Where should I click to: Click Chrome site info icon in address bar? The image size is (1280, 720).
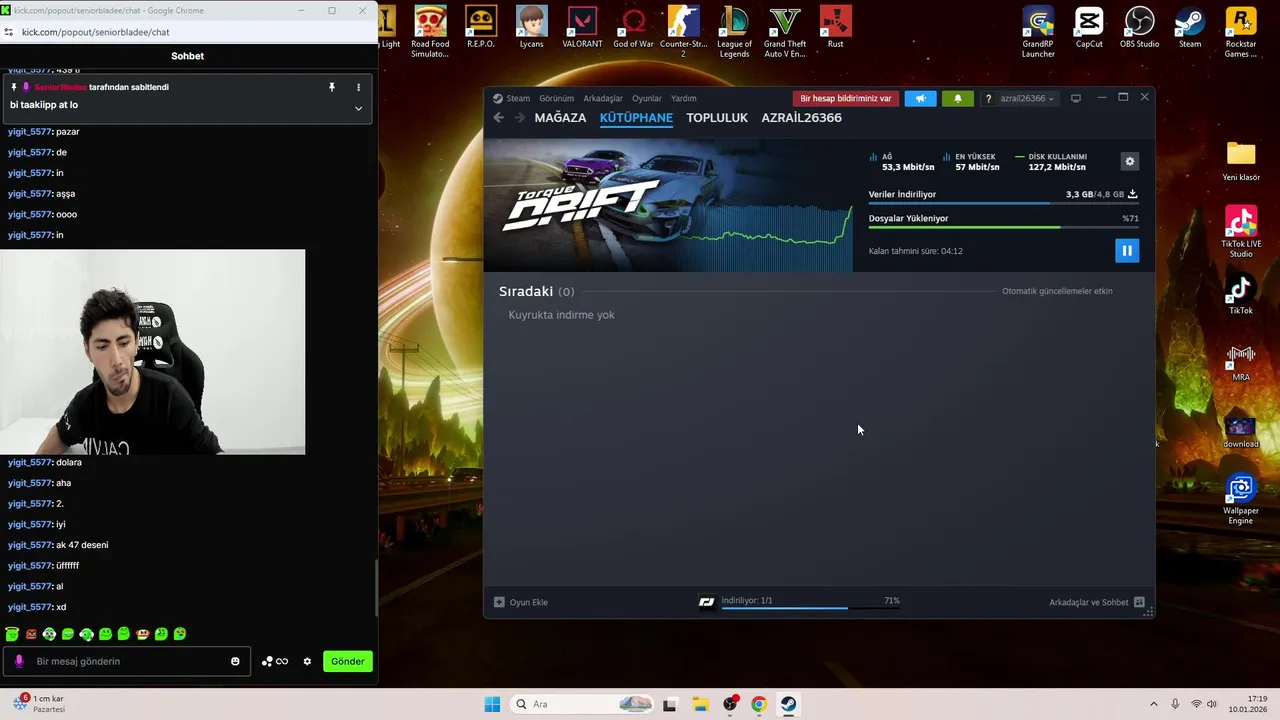point(9,32)
